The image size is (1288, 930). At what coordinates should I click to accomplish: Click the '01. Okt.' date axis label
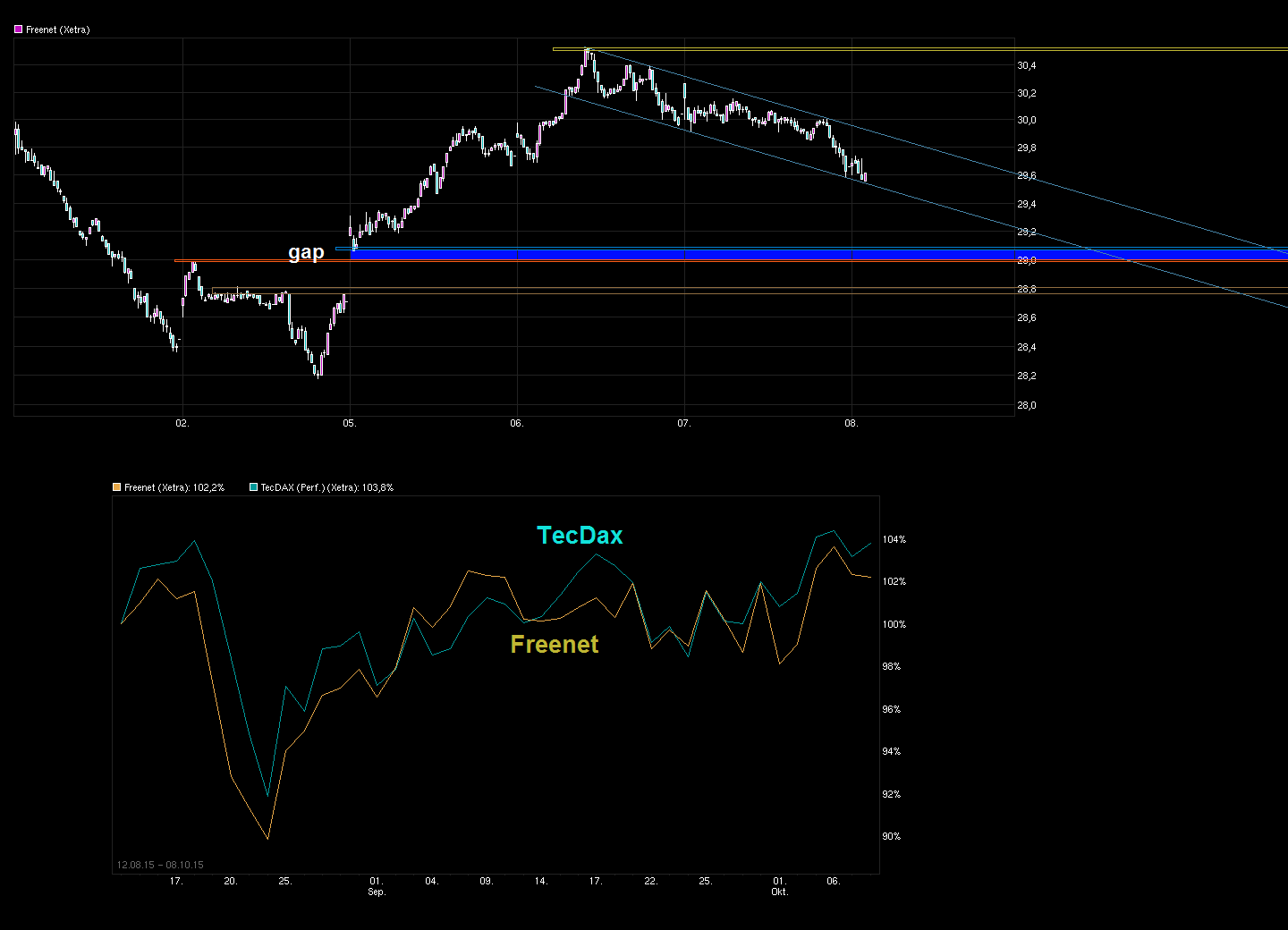pyautogui.click(x=780, y=886)
